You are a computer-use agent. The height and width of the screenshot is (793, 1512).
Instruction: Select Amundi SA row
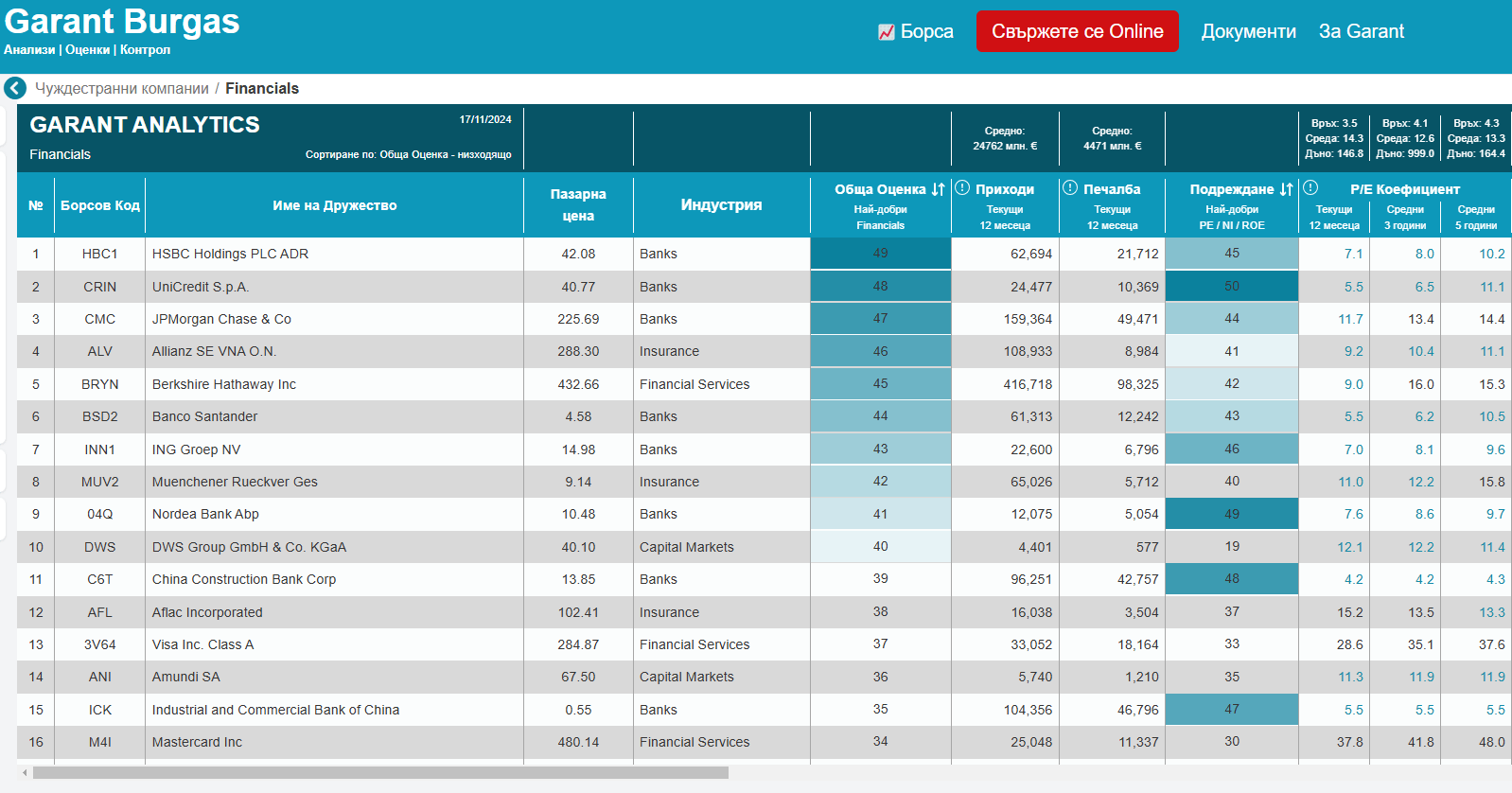point(185,677)
